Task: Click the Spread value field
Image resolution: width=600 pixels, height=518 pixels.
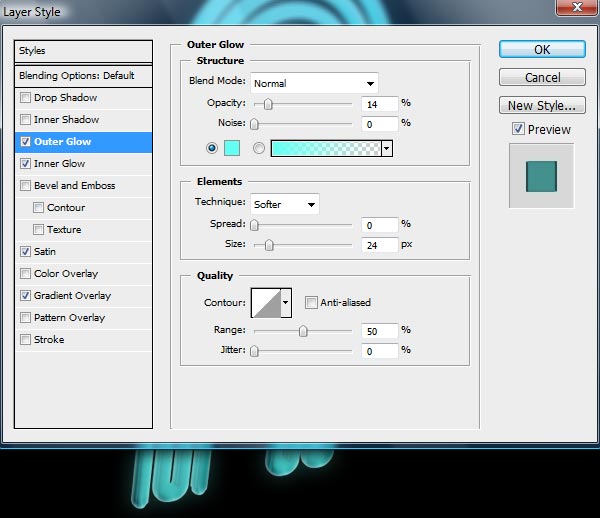Action: tap(380, 225)
